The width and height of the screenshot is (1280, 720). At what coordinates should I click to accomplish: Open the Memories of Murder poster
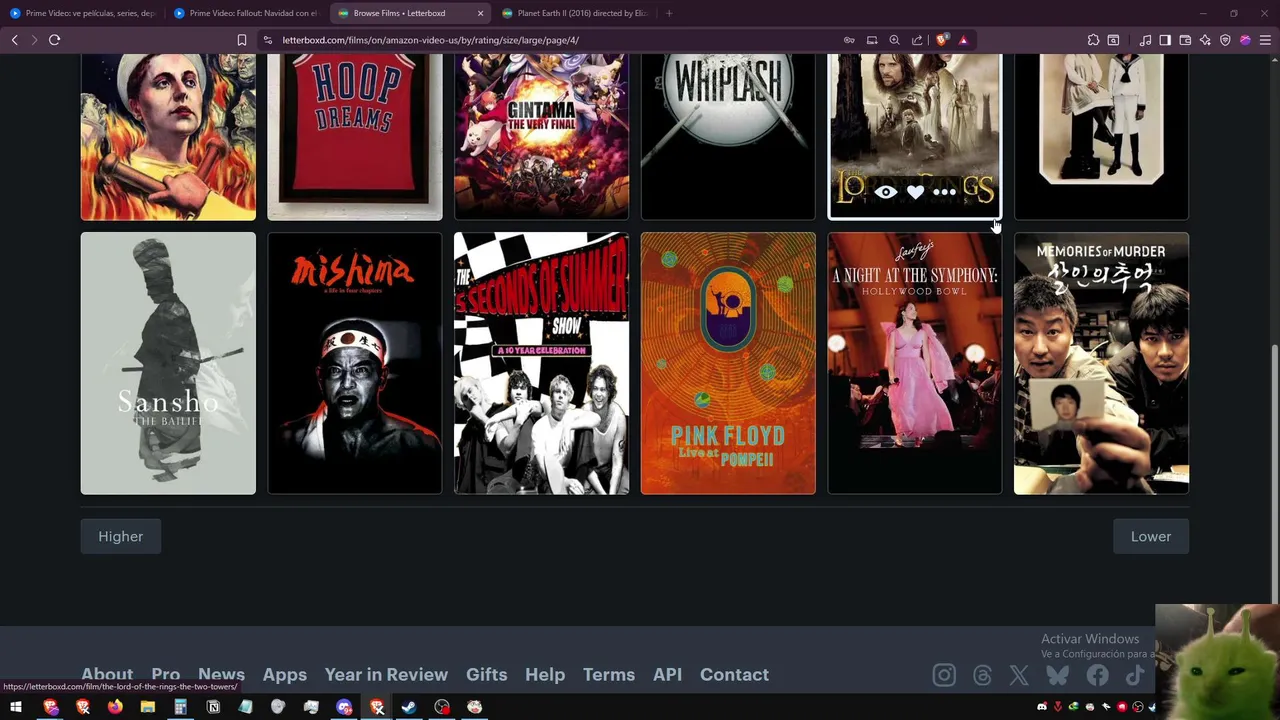(x=1102, y=364)
